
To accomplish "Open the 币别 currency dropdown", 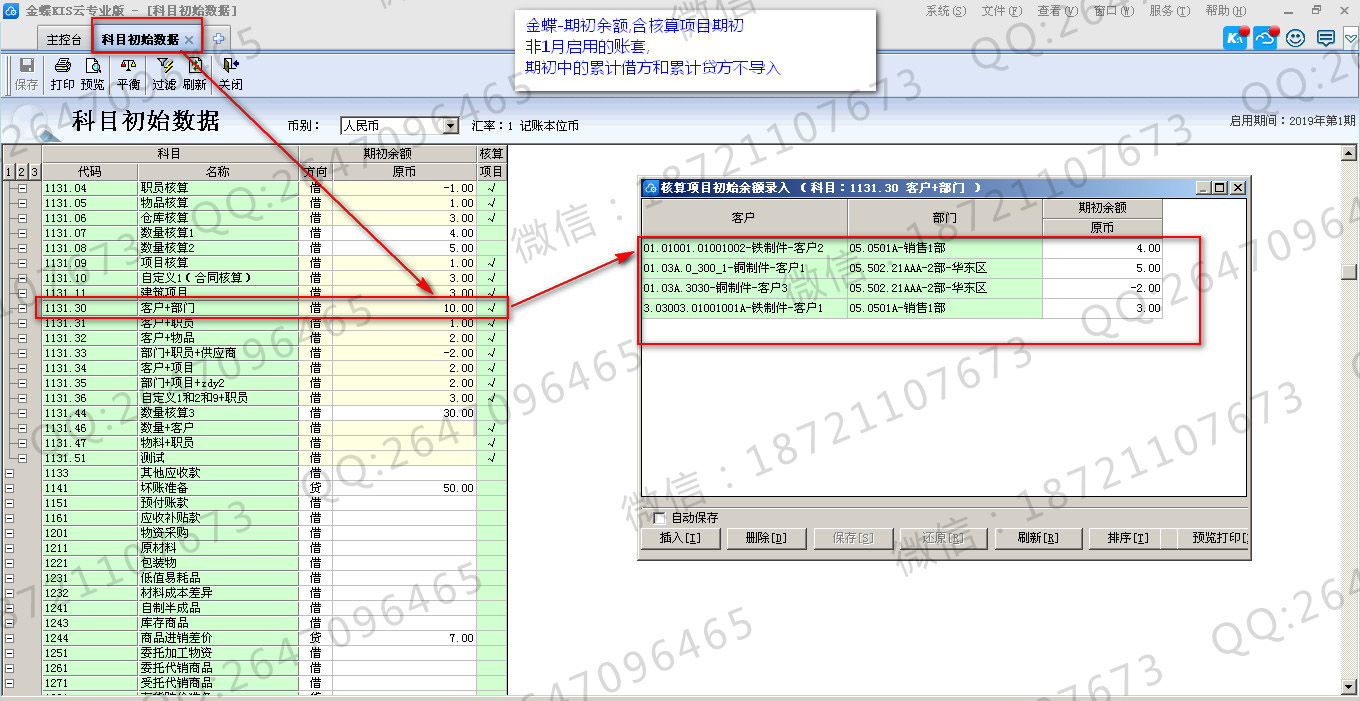I will (x=450, y=126).
